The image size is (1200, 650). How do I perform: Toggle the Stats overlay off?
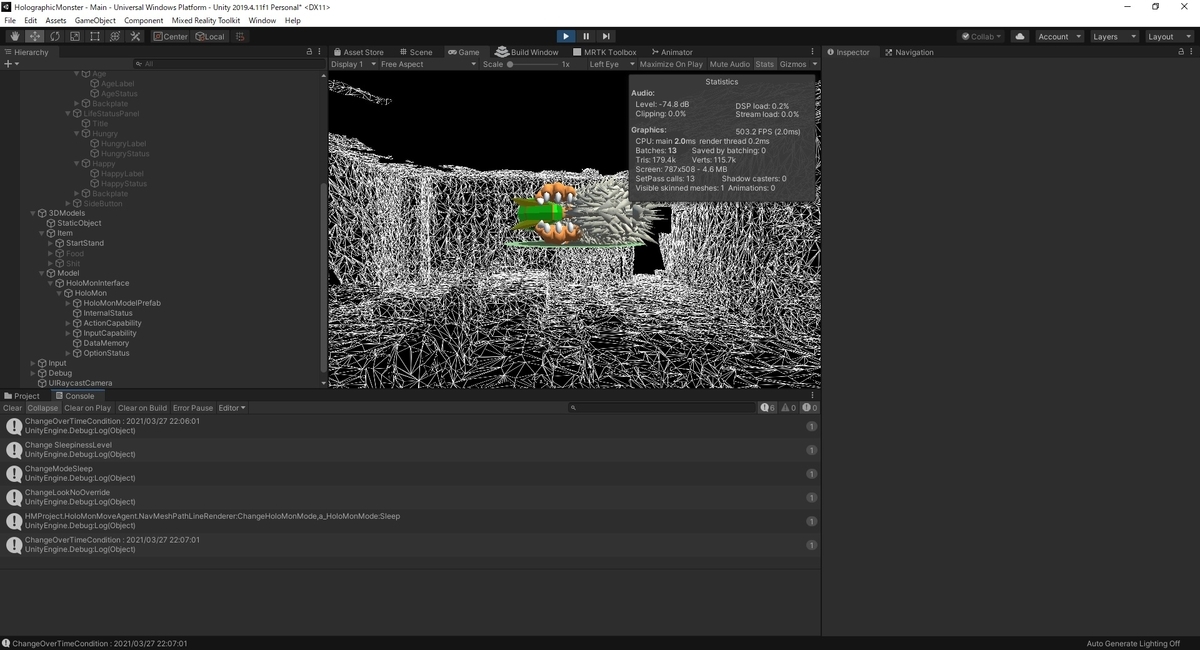click(764, 63)
